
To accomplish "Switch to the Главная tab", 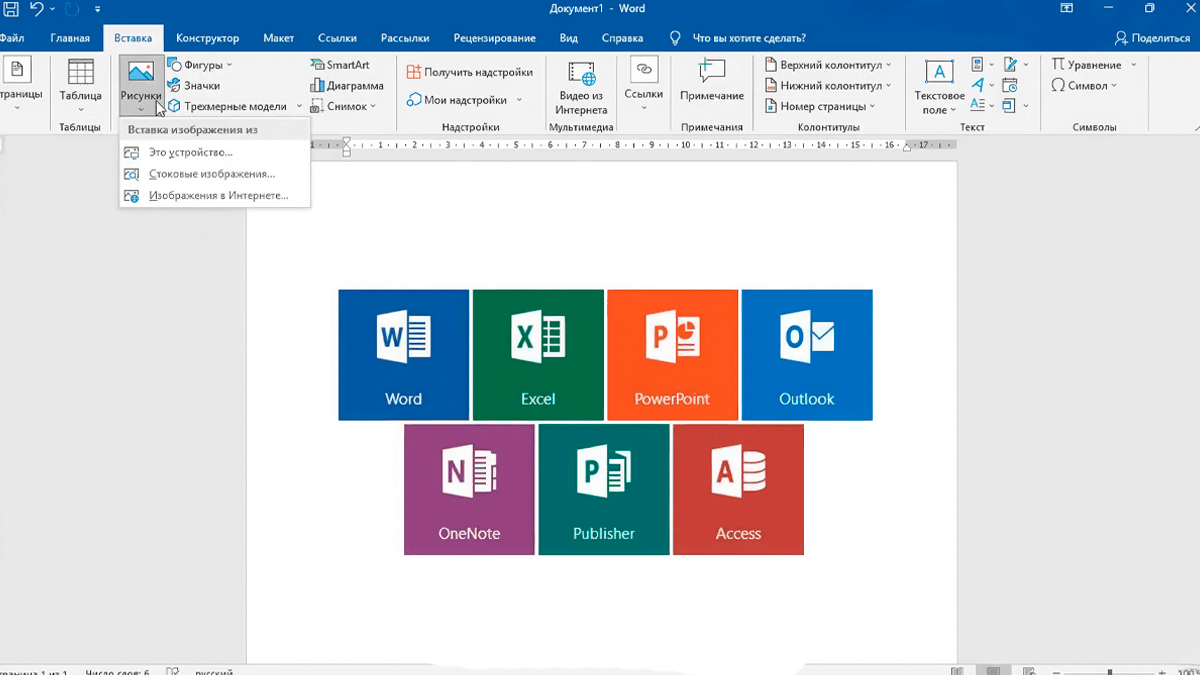I will tap(70, 38).
